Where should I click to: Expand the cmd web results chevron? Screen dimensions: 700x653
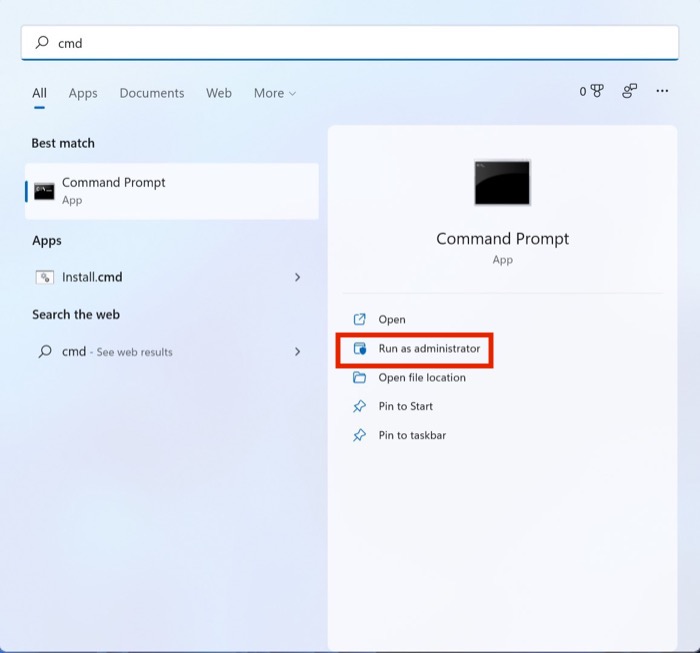tap(297, 352)
